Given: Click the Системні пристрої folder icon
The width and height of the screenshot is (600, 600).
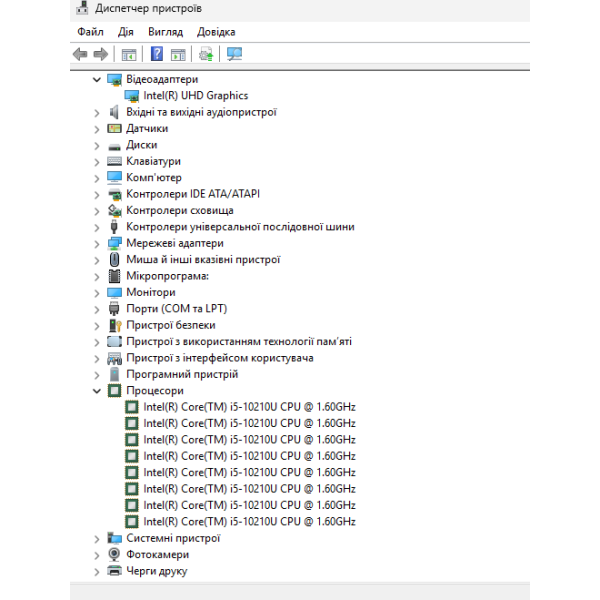Looking at the screenshot, I should (114, 538).
